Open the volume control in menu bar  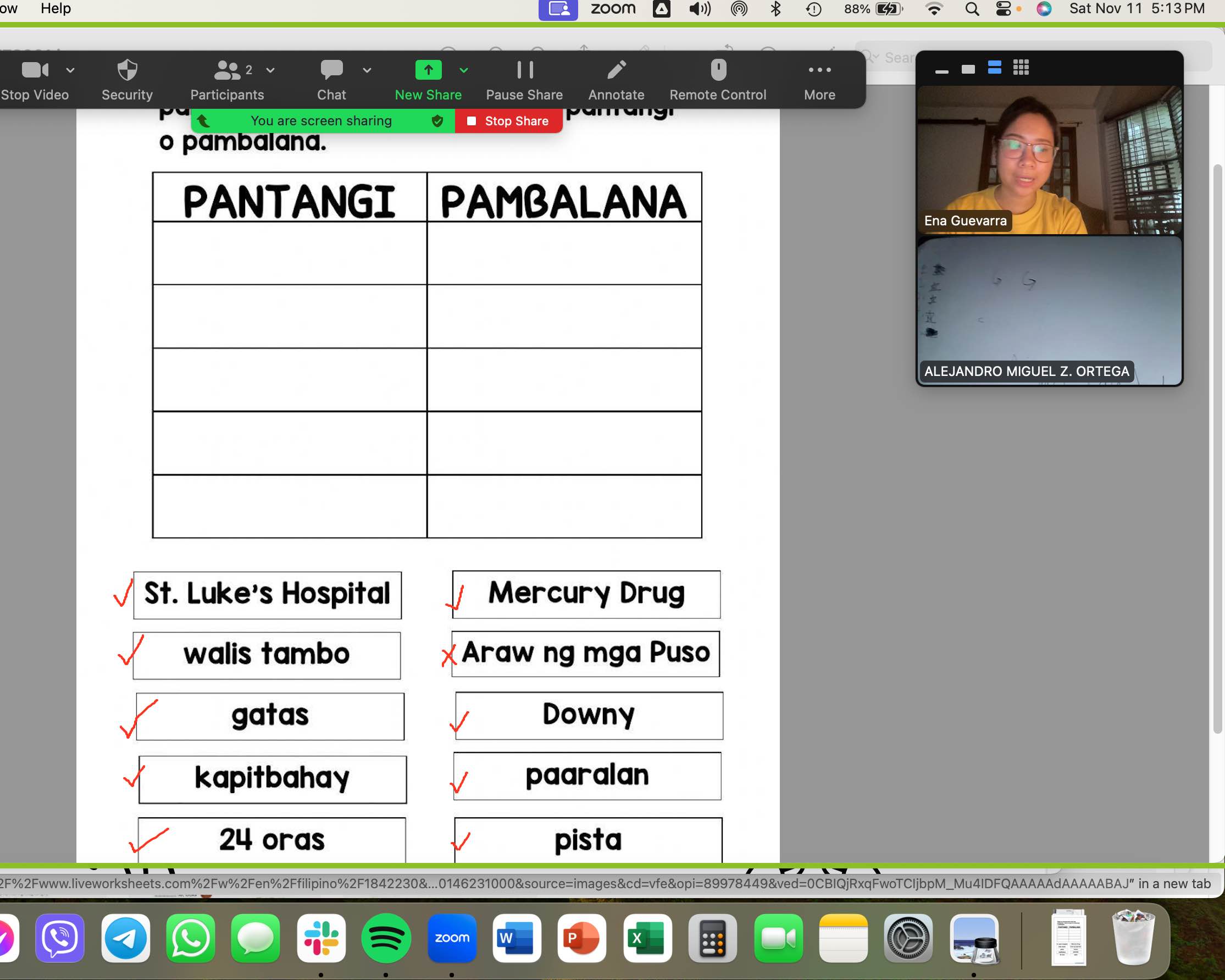point(700,9)
